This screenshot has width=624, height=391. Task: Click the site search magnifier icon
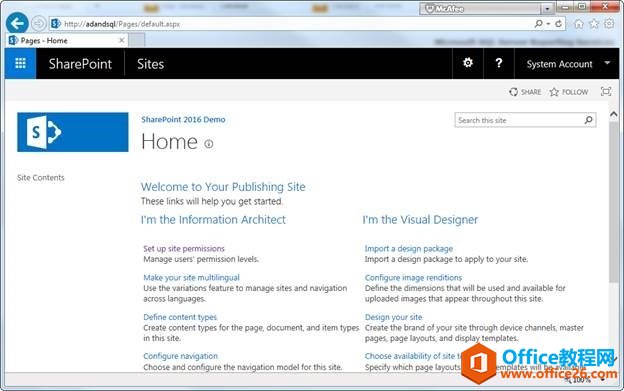(588, 120)
